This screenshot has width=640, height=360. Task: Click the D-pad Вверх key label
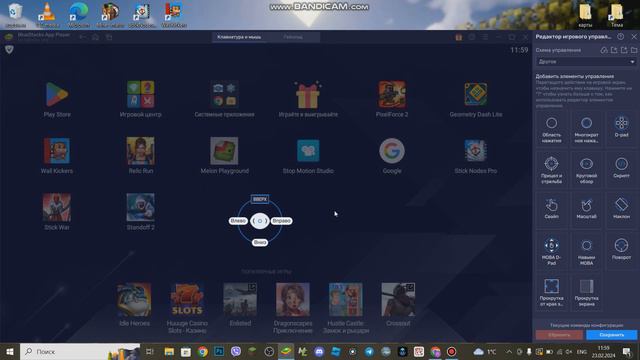tap(260, 199)
